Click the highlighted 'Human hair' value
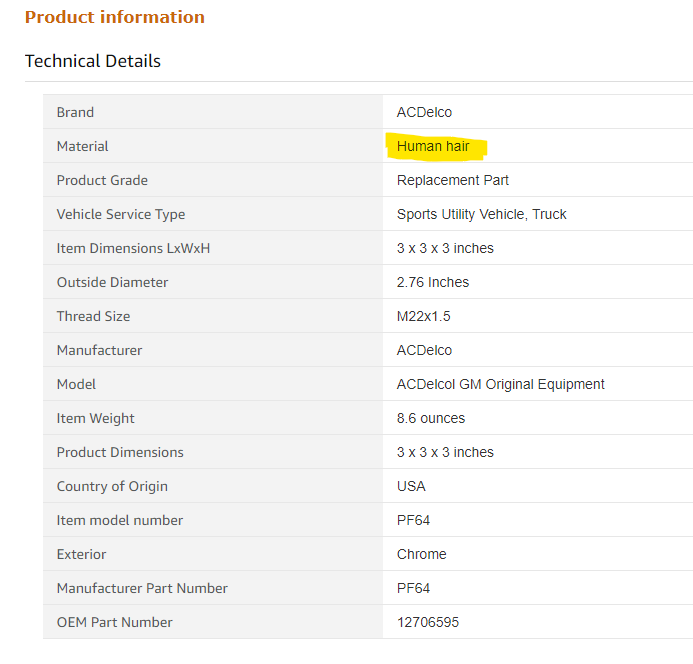The image size is (693, 664). (x=433, y=146)
